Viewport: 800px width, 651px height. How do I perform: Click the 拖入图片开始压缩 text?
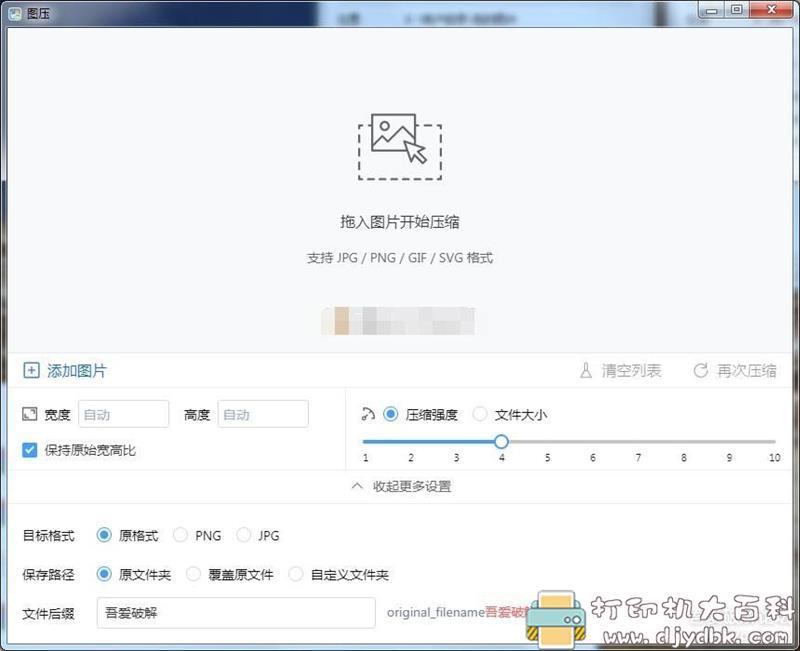pyautogui.click(x=400, y=222)
